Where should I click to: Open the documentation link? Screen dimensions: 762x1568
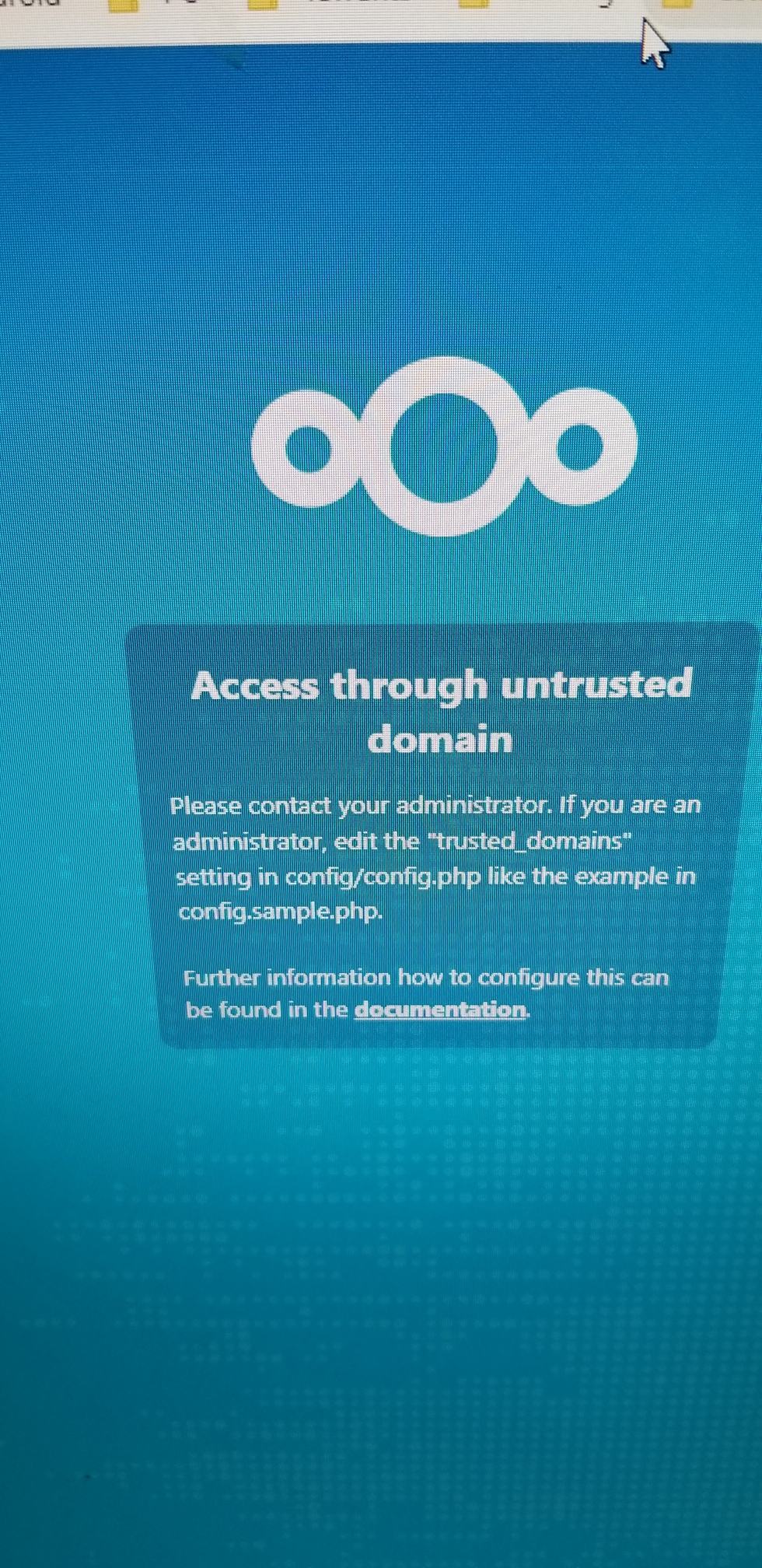click(x=440, y=1010)
